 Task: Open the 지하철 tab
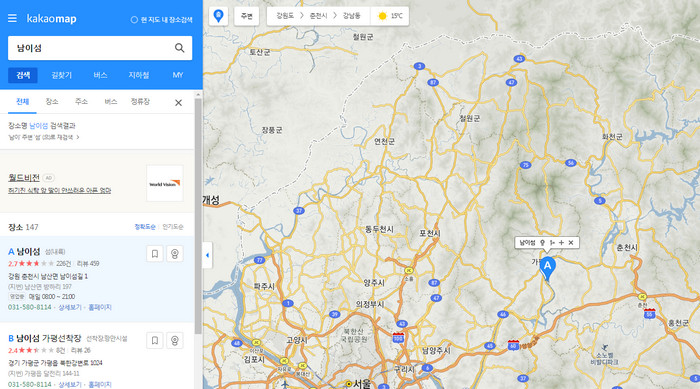coord(139,75)
